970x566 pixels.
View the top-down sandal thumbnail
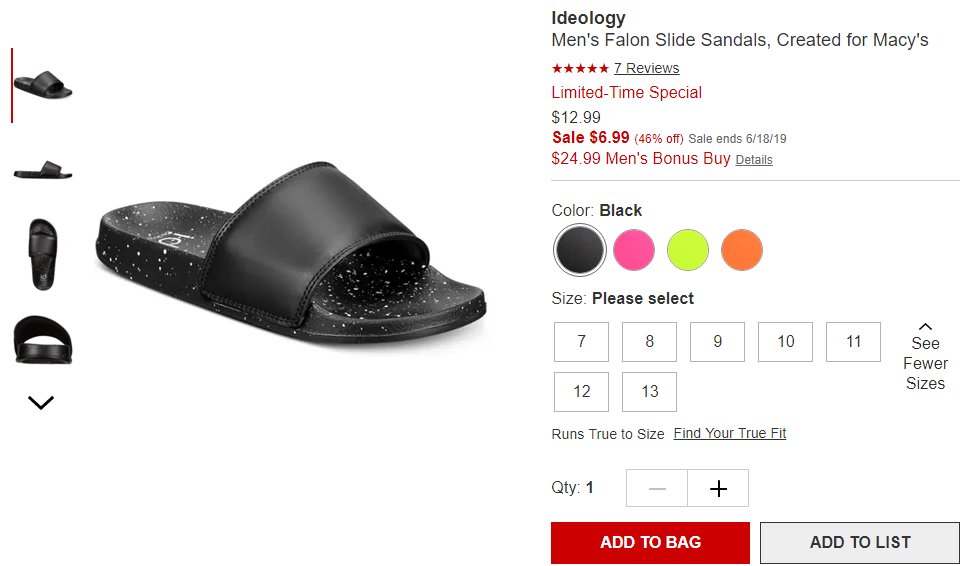click(x=43, y=254)
